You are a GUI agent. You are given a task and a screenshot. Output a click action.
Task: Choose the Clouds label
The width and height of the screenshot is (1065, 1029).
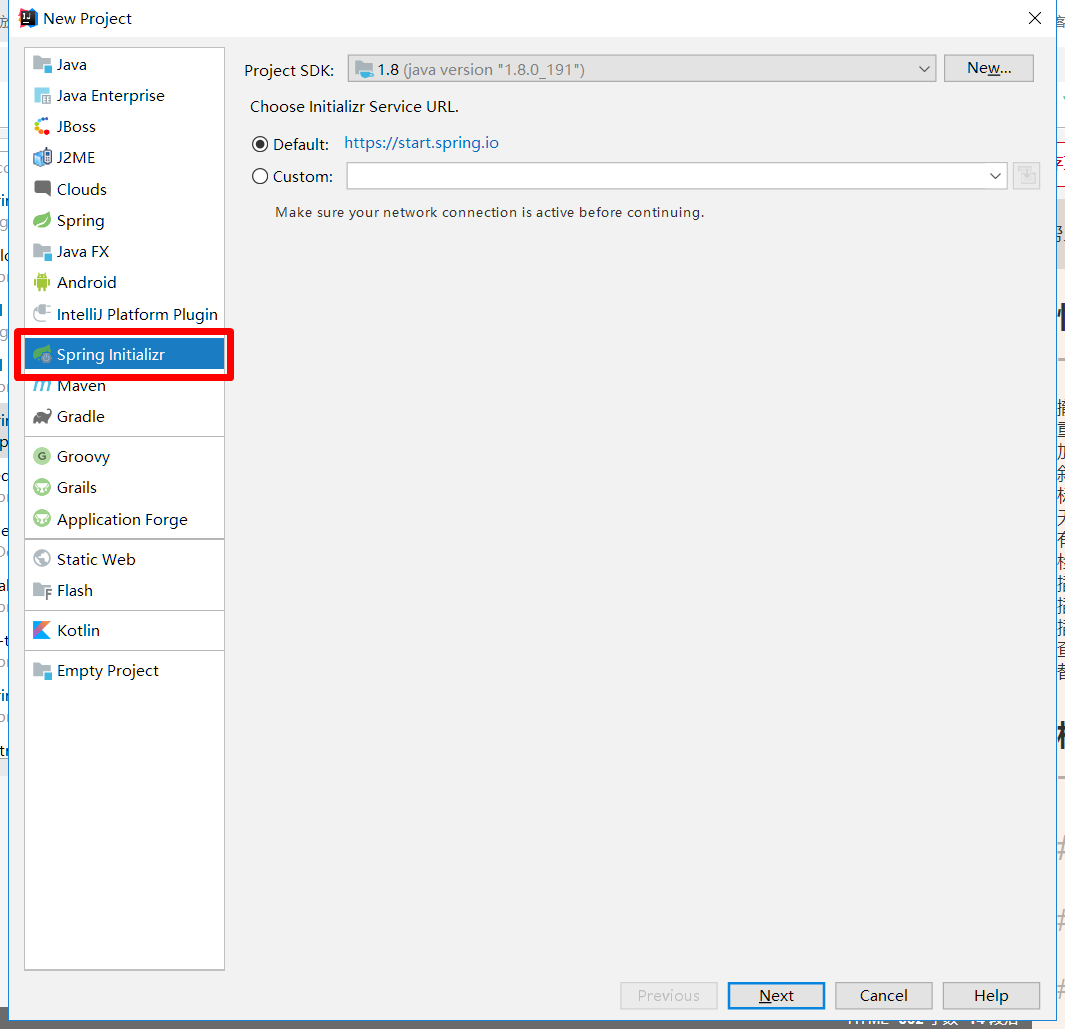[82, 189]
